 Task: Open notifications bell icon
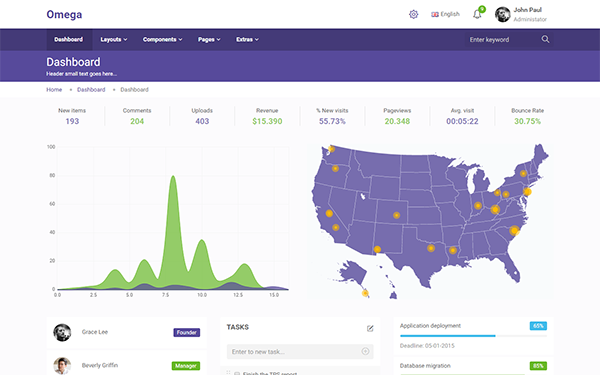(x=477, y=15)
